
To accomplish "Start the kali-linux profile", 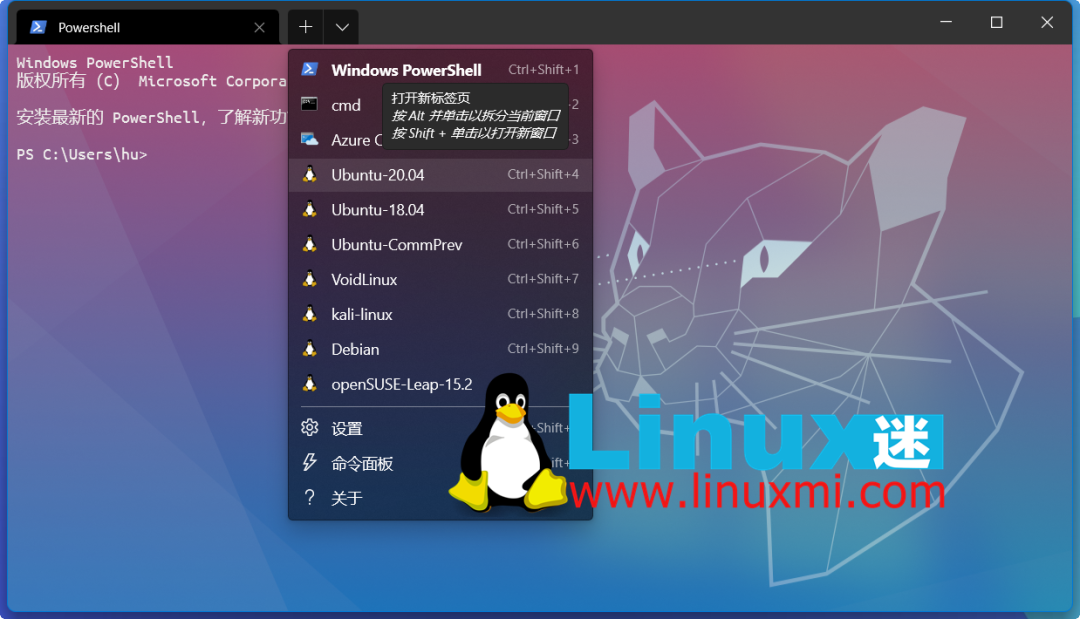I will pos(441,315).
